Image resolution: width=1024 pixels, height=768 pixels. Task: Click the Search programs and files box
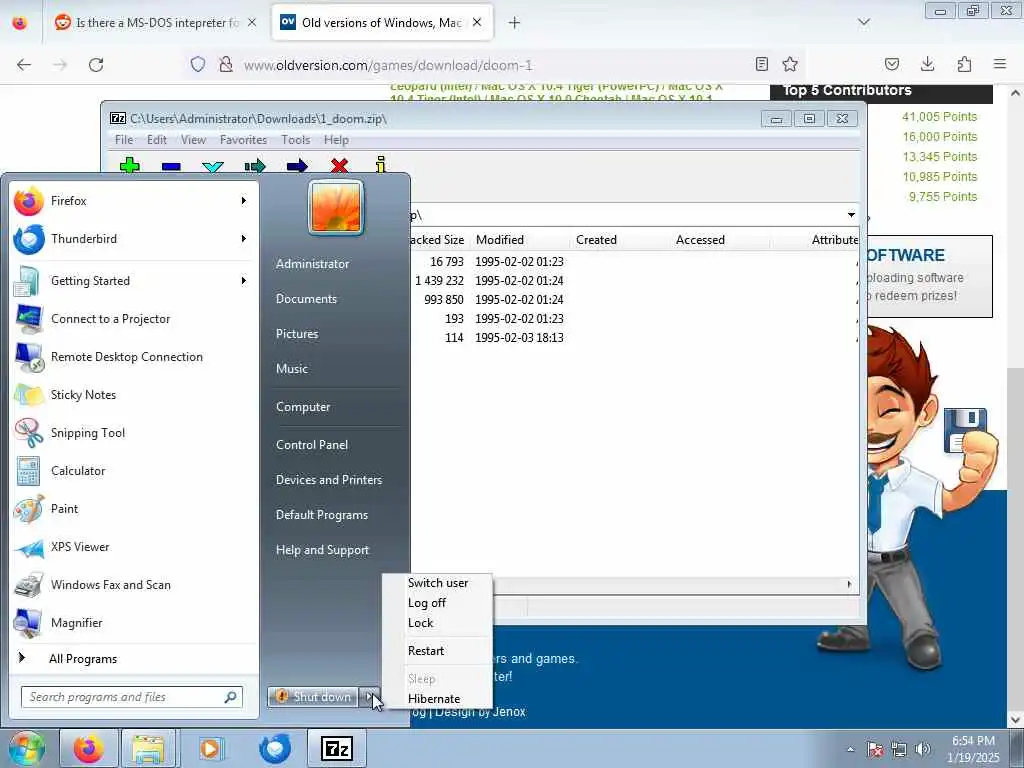(x=132, y=697)
